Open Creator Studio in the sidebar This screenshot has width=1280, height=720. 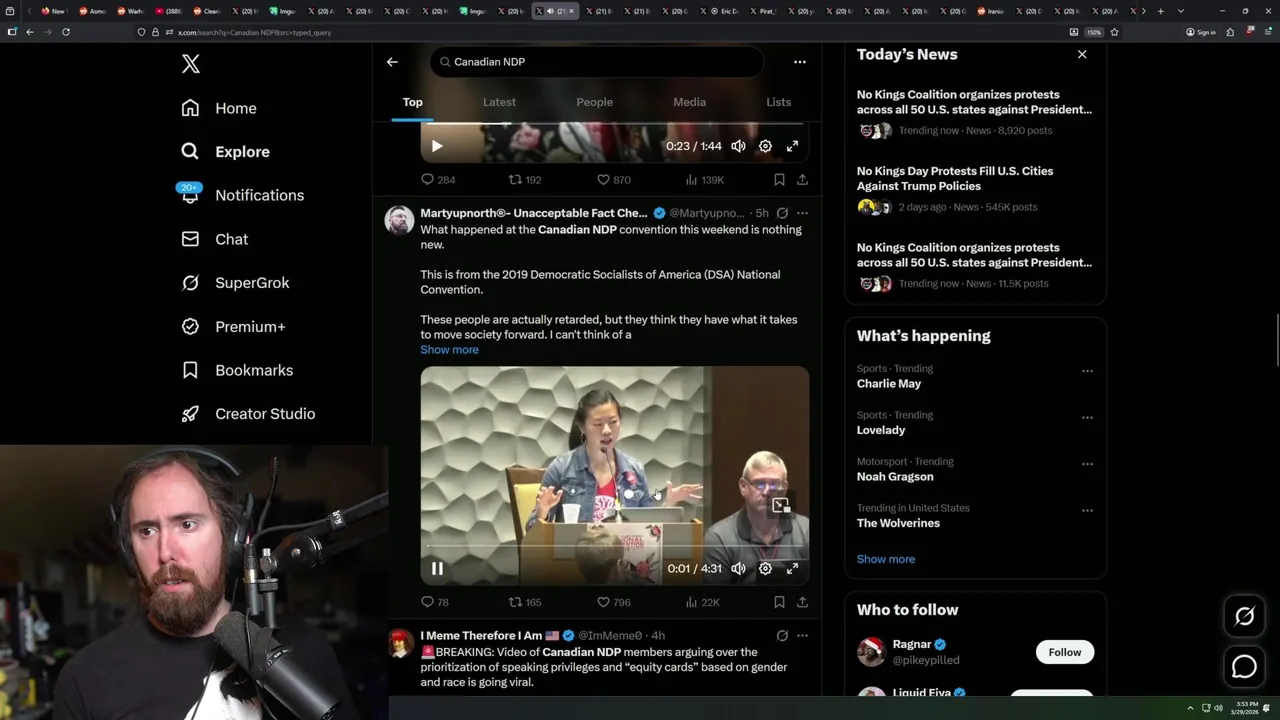248,414
